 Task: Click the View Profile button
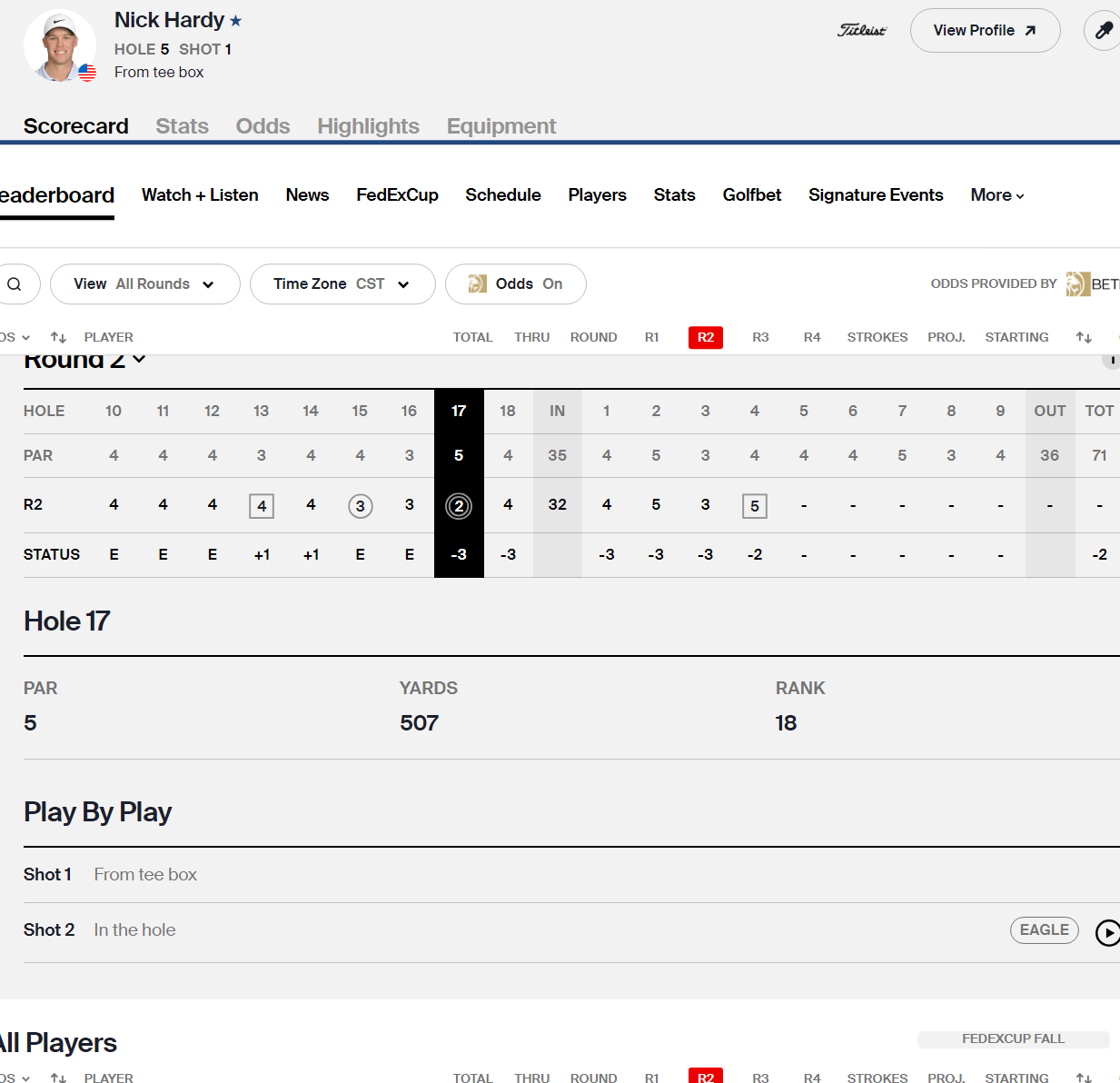[x=985, y=31]
